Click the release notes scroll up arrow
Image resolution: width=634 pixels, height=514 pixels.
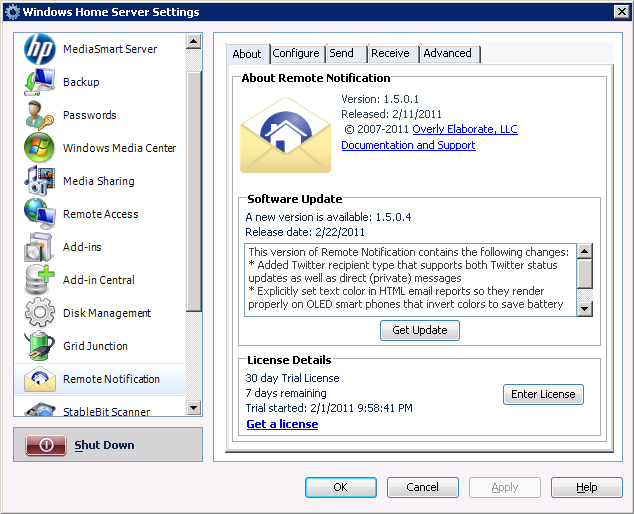click(584, 251)
